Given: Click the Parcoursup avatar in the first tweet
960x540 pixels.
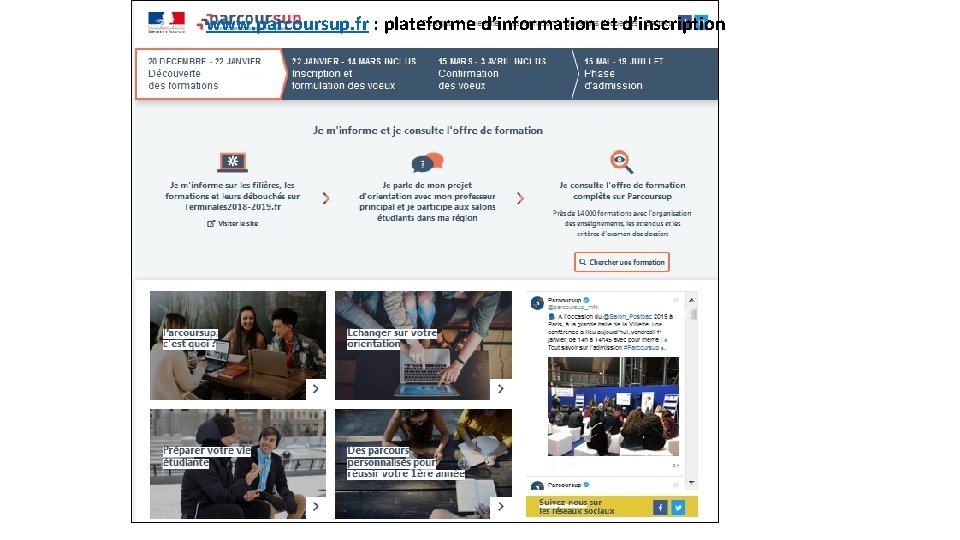Looking at the screenshot, I should (x=537, y=303).
